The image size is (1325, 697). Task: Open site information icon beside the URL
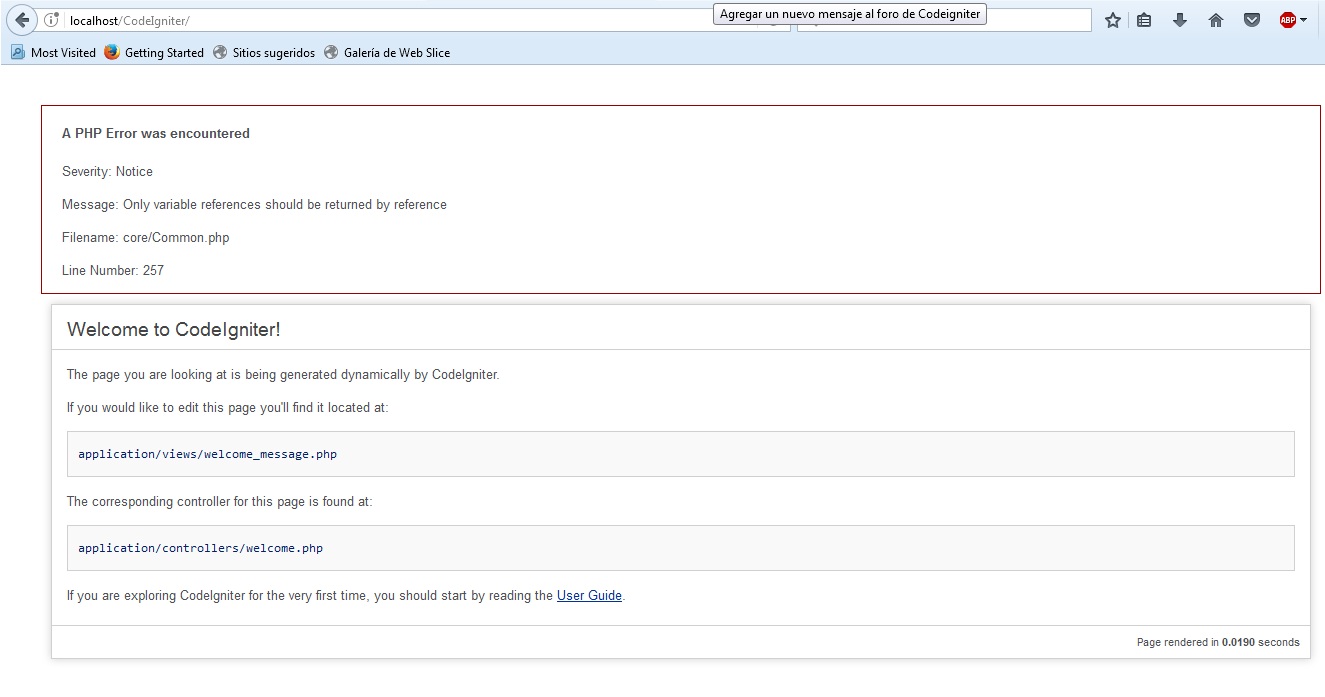click(x=52, y=20)
